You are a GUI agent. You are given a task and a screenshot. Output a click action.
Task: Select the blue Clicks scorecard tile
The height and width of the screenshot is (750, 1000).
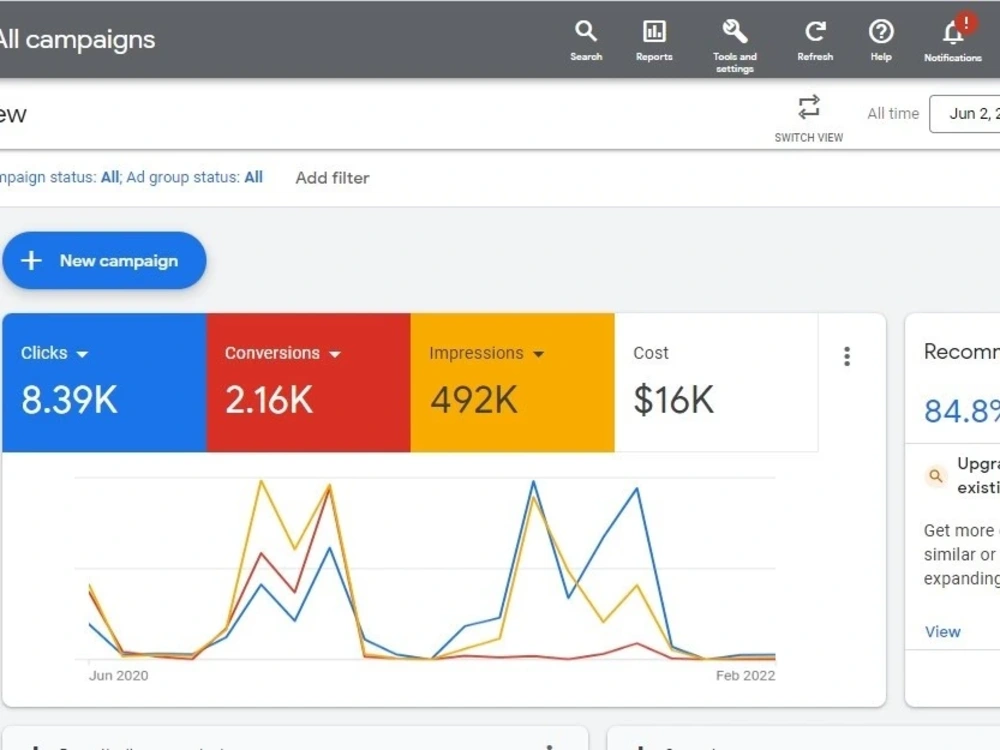(105, 383)
